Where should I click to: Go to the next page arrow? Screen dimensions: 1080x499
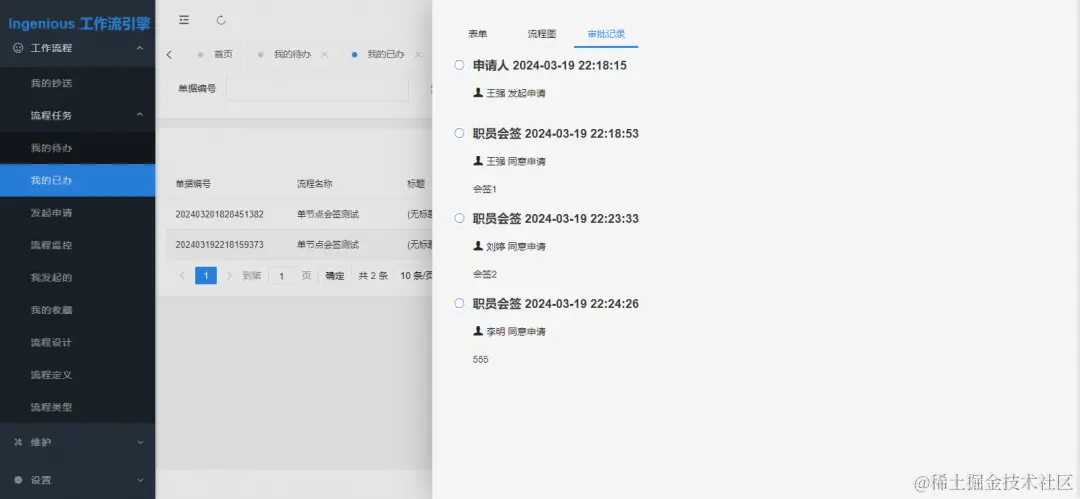pyautogui.click(x=229, y=276)
